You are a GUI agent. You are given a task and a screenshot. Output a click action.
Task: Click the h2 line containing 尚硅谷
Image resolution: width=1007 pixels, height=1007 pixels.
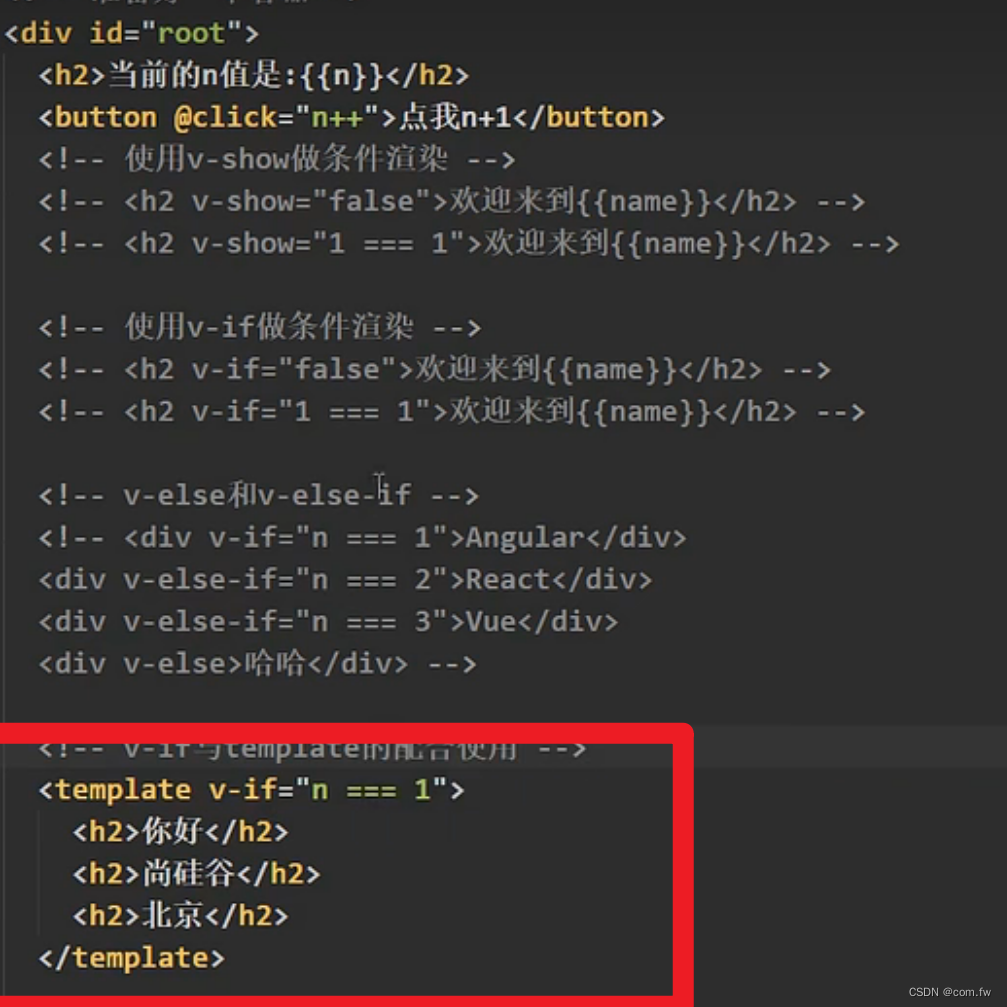[x=197, y=874]
